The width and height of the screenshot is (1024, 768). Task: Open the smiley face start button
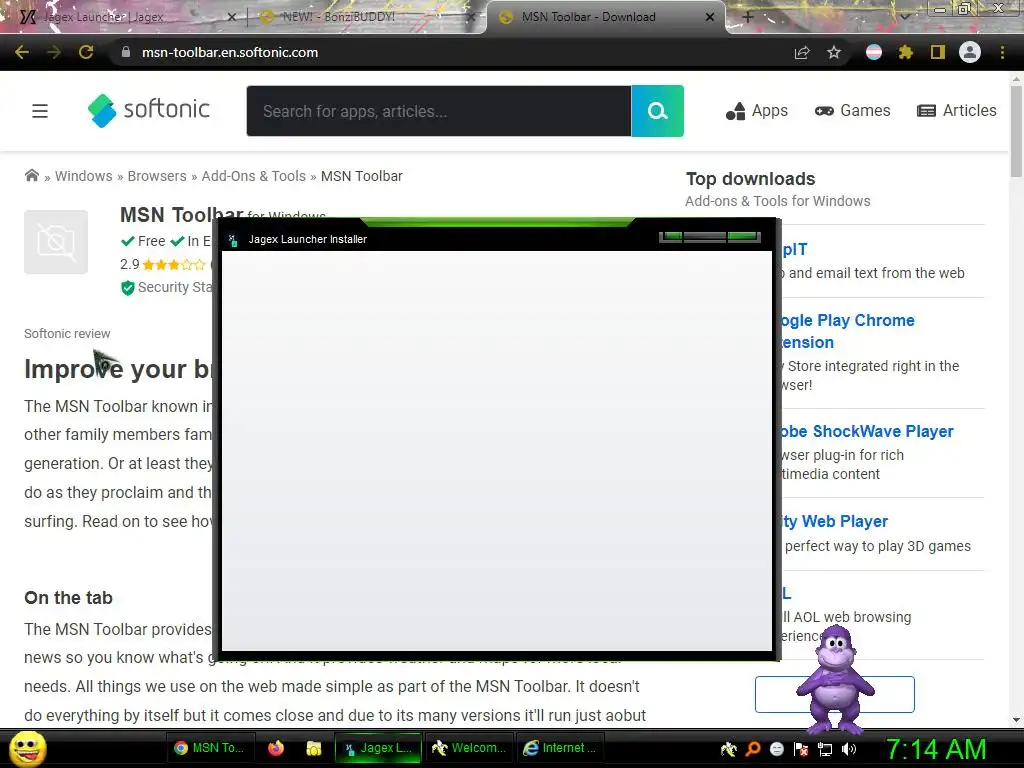click(27, 748)
